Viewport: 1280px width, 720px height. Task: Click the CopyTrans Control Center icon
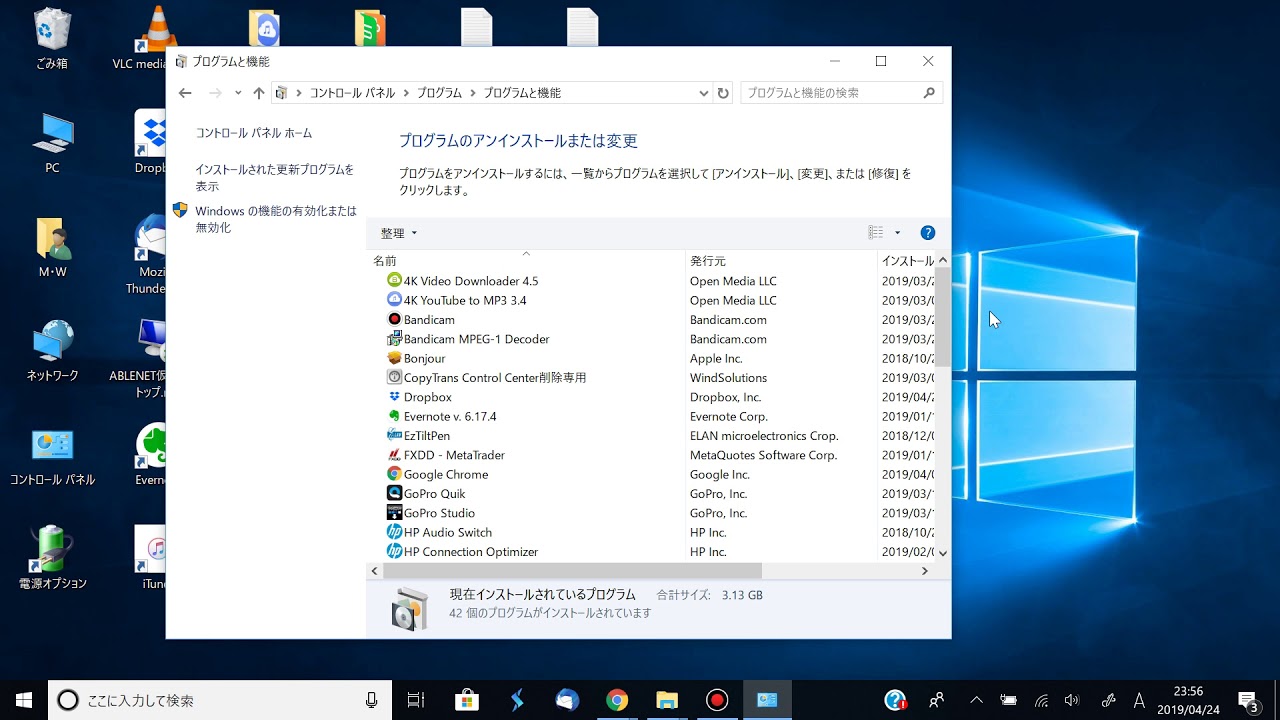(x=394, y=377)
